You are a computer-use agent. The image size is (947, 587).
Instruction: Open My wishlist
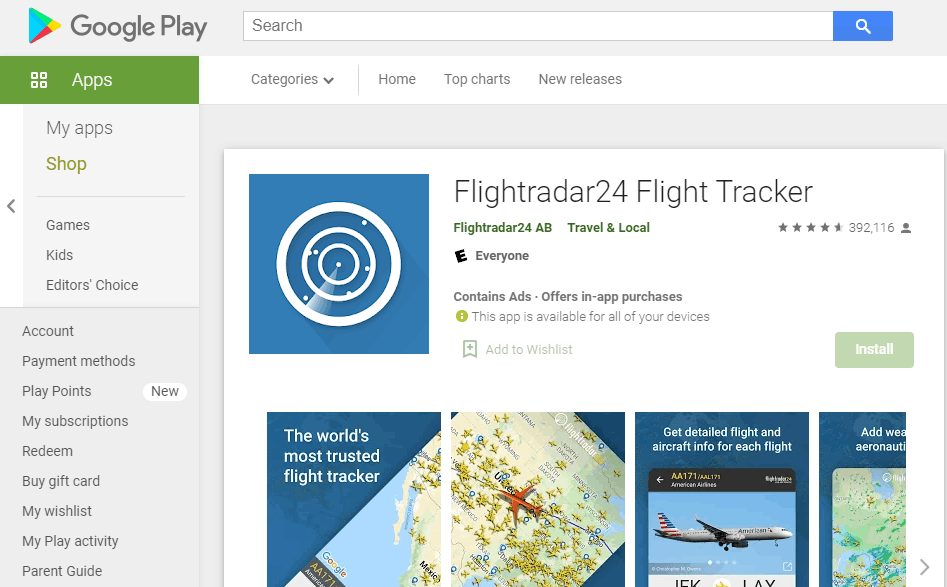57,511
